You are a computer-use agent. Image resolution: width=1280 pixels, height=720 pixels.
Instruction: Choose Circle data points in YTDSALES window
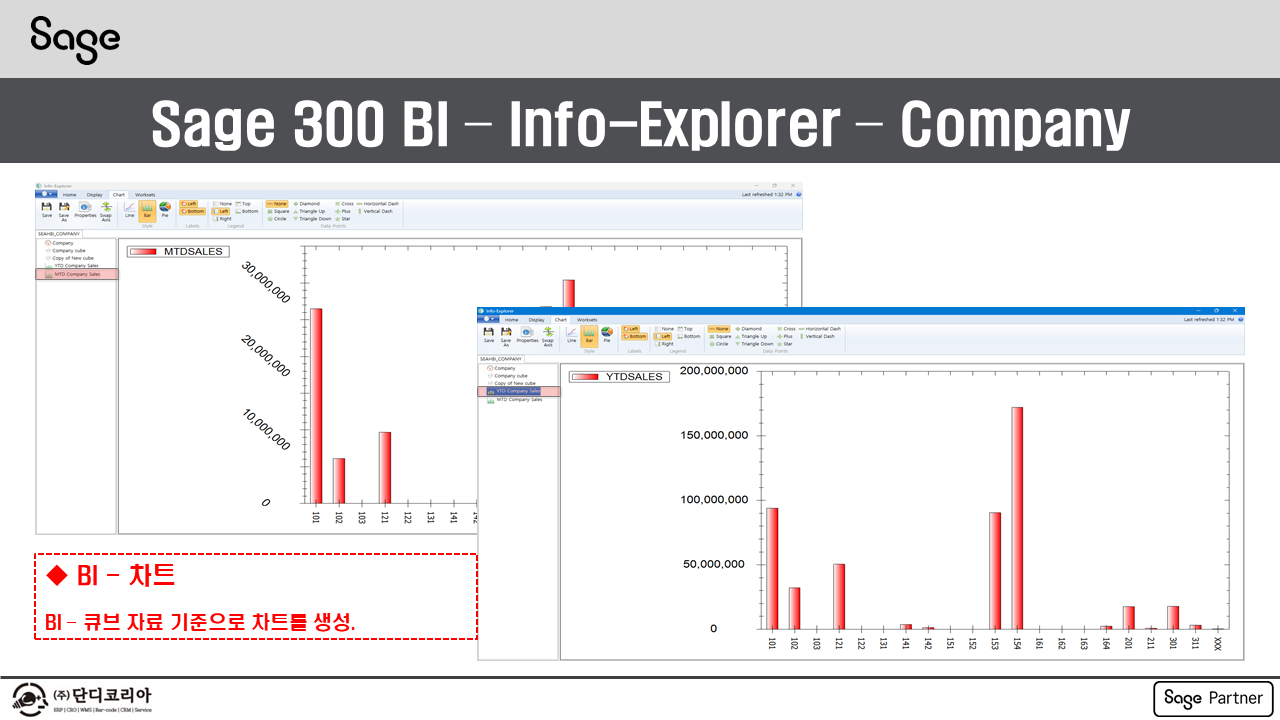[718, 344]
